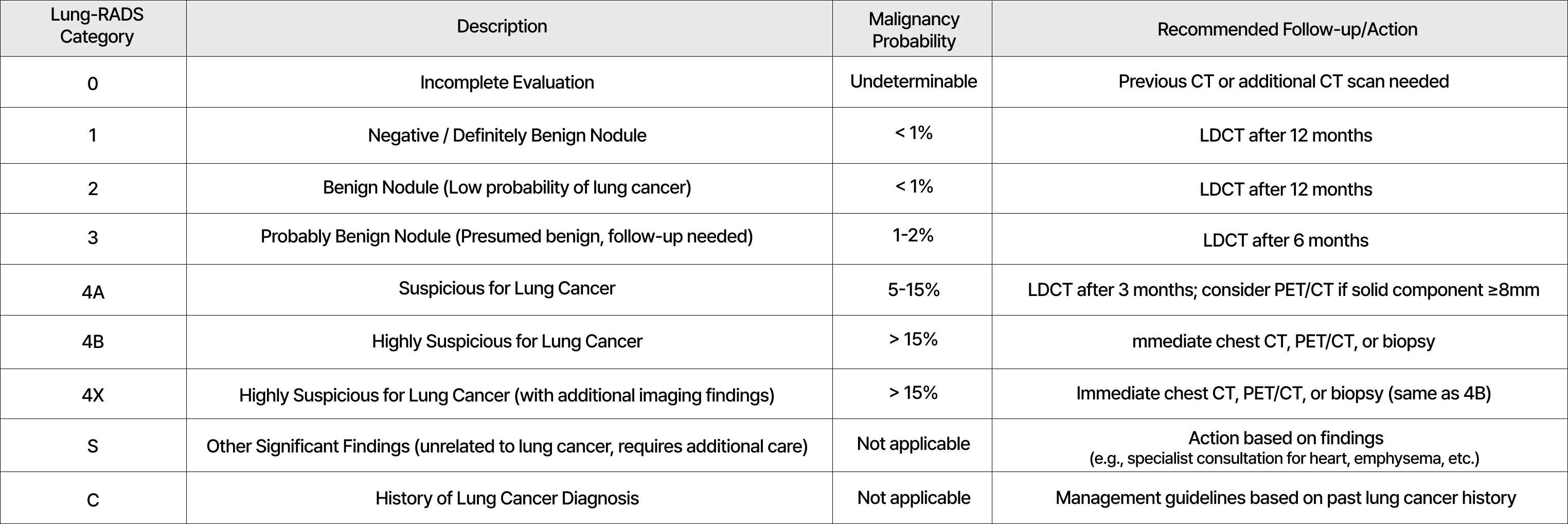Select the "Malignancy Probability" header cell
This screenshot has width=1568, height=524.
pos(913,30)
